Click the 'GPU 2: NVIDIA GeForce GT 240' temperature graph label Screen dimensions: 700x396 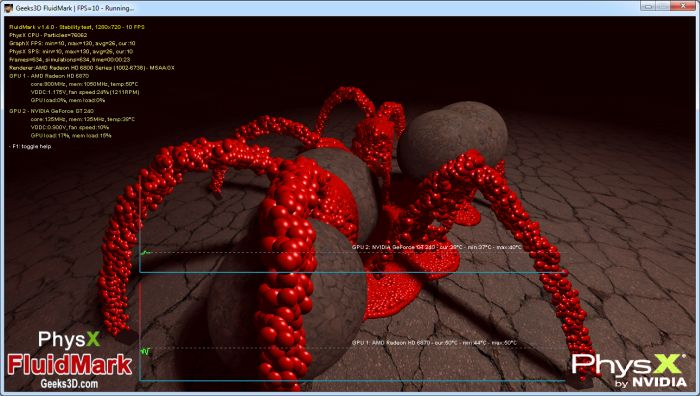pyautogui.click(x=437, y=247)
